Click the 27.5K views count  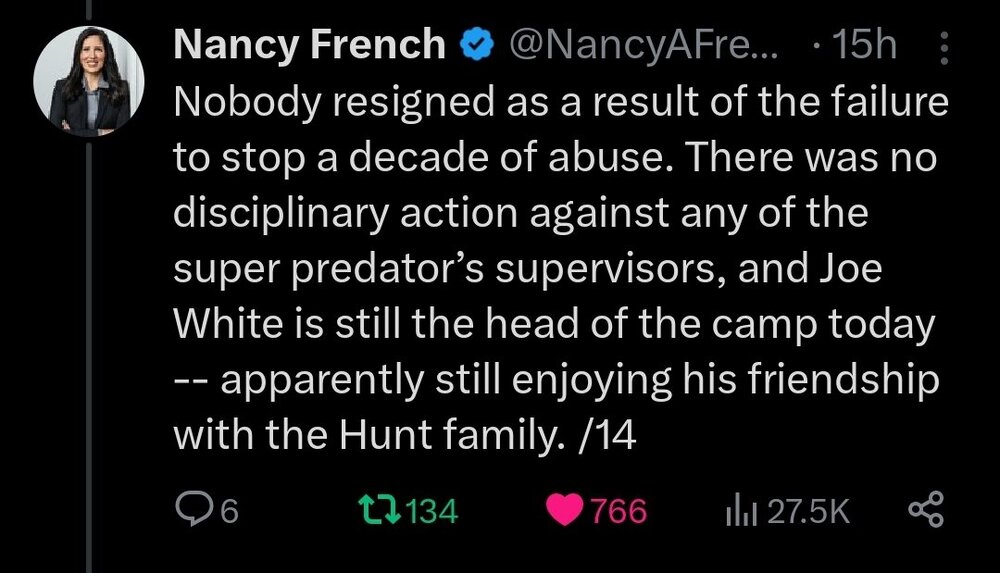(808, 512)
